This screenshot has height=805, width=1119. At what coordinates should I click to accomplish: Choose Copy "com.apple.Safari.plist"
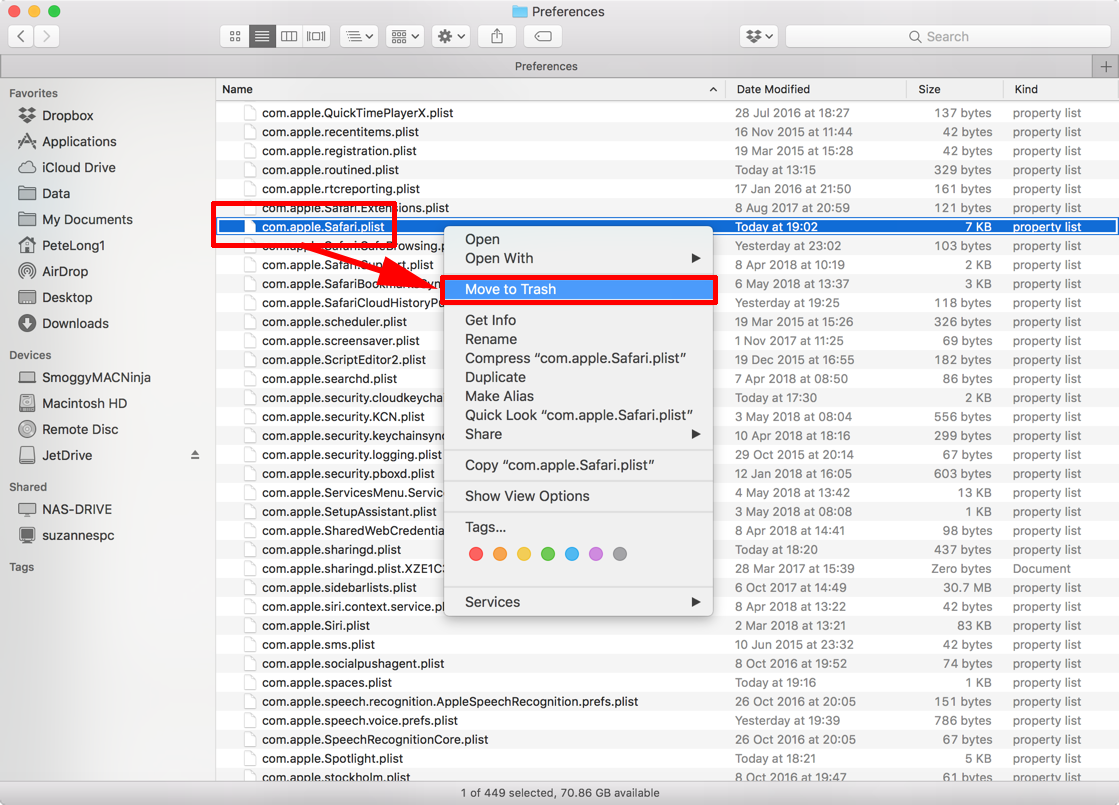tap(578, 465)
